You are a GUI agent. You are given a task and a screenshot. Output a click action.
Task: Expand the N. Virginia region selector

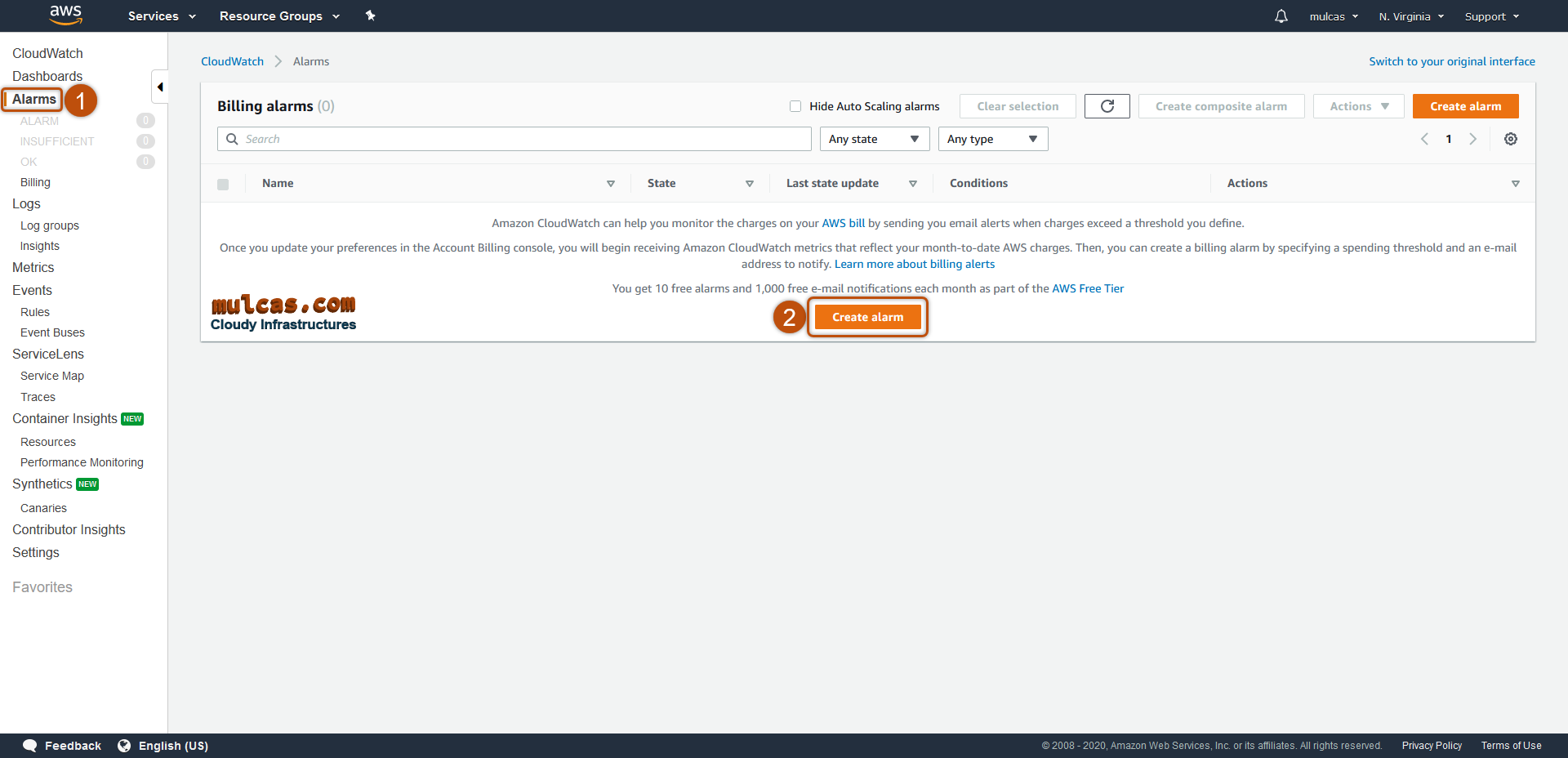(1410, 16)
